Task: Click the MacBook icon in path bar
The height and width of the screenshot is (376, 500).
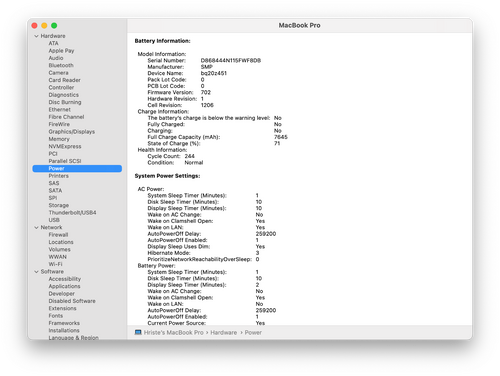Action: [138, 332]
